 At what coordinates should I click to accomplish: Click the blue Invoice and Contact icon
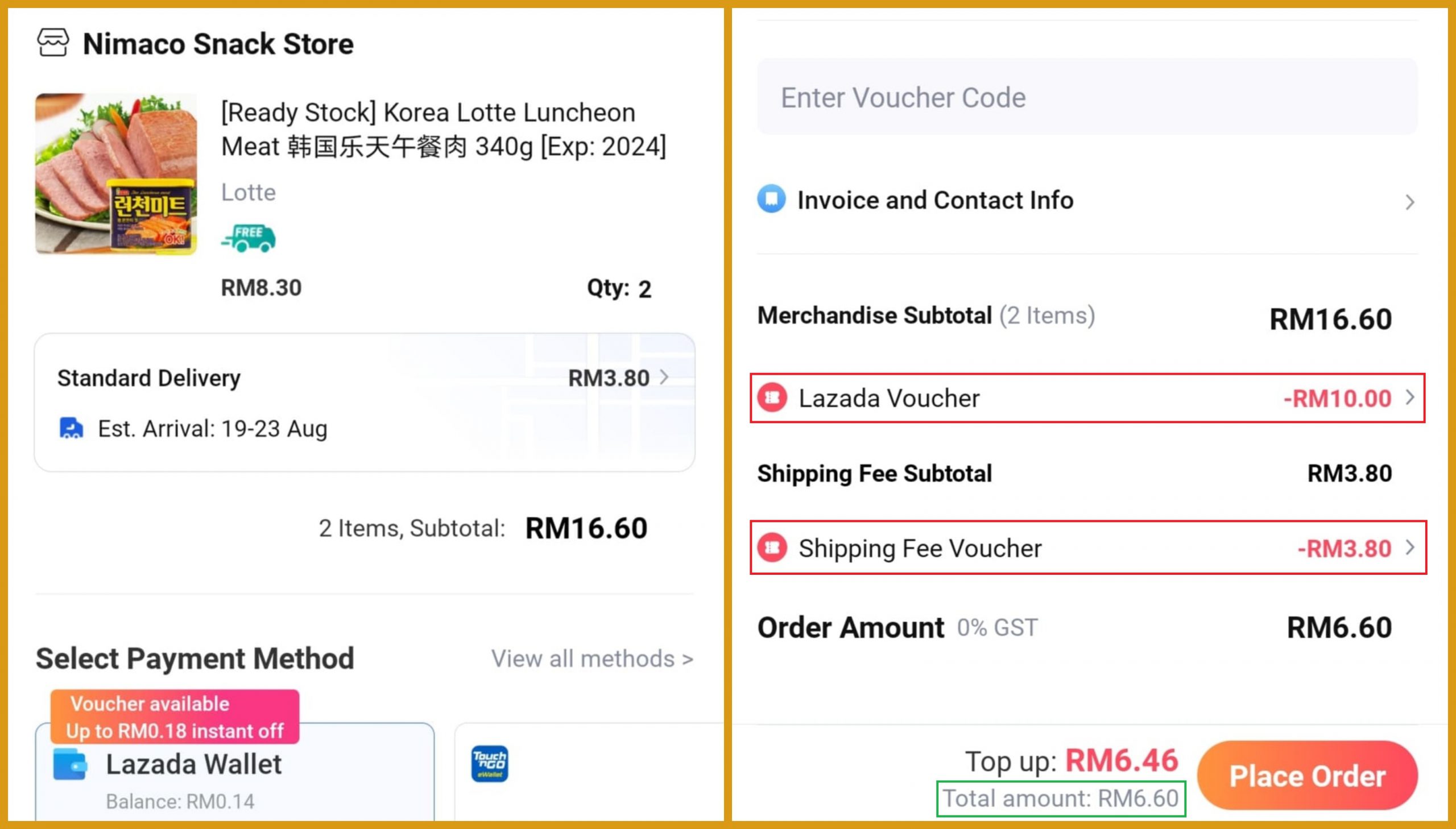(x=772, y=199)
